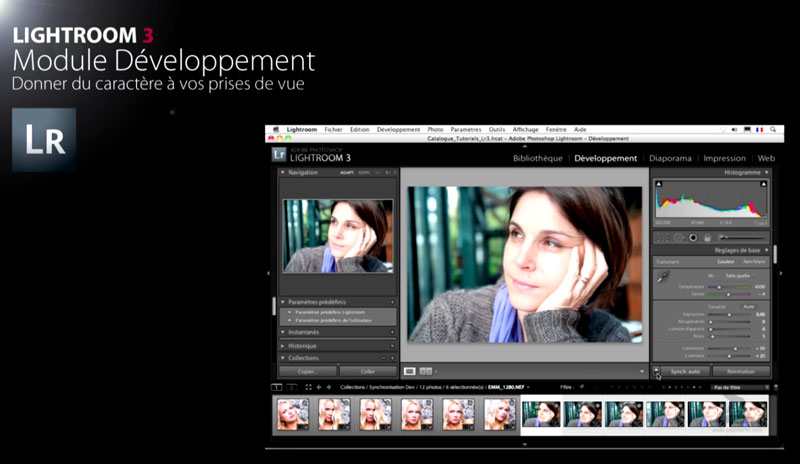Toggle highlight clipping indicator in histogram

[763, 184]
